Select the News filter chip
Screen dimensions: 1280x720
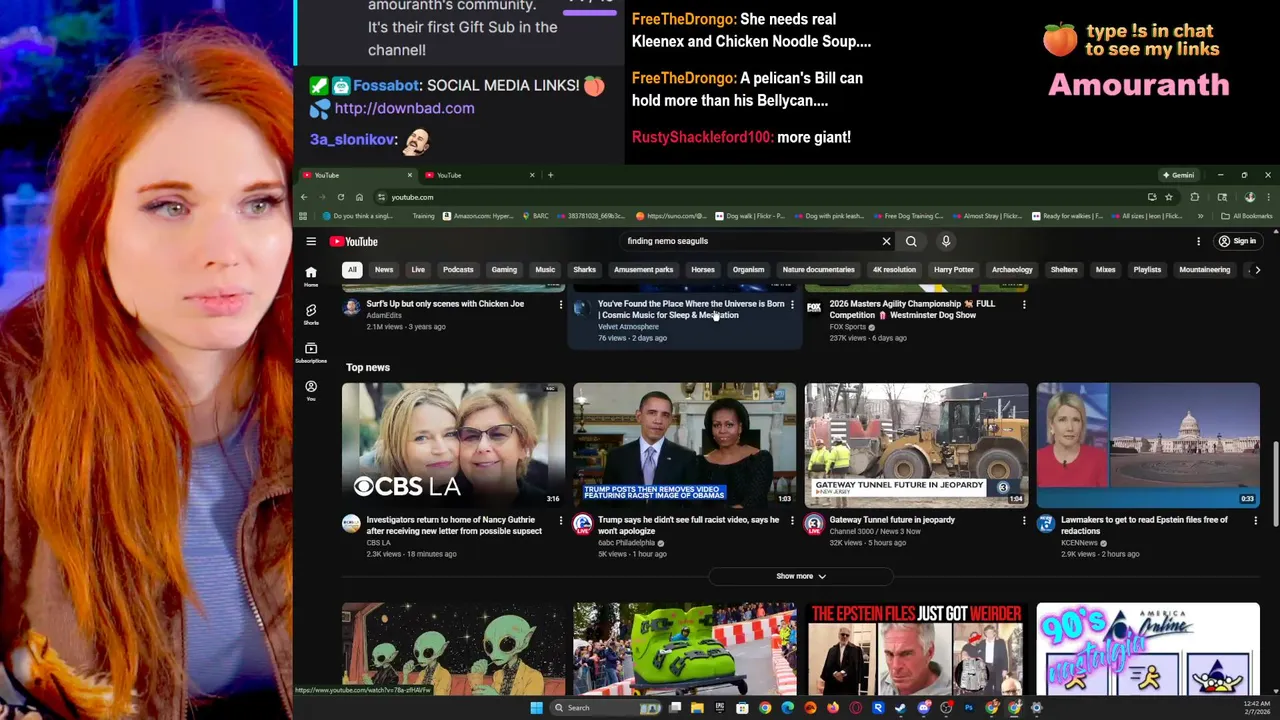384,269
